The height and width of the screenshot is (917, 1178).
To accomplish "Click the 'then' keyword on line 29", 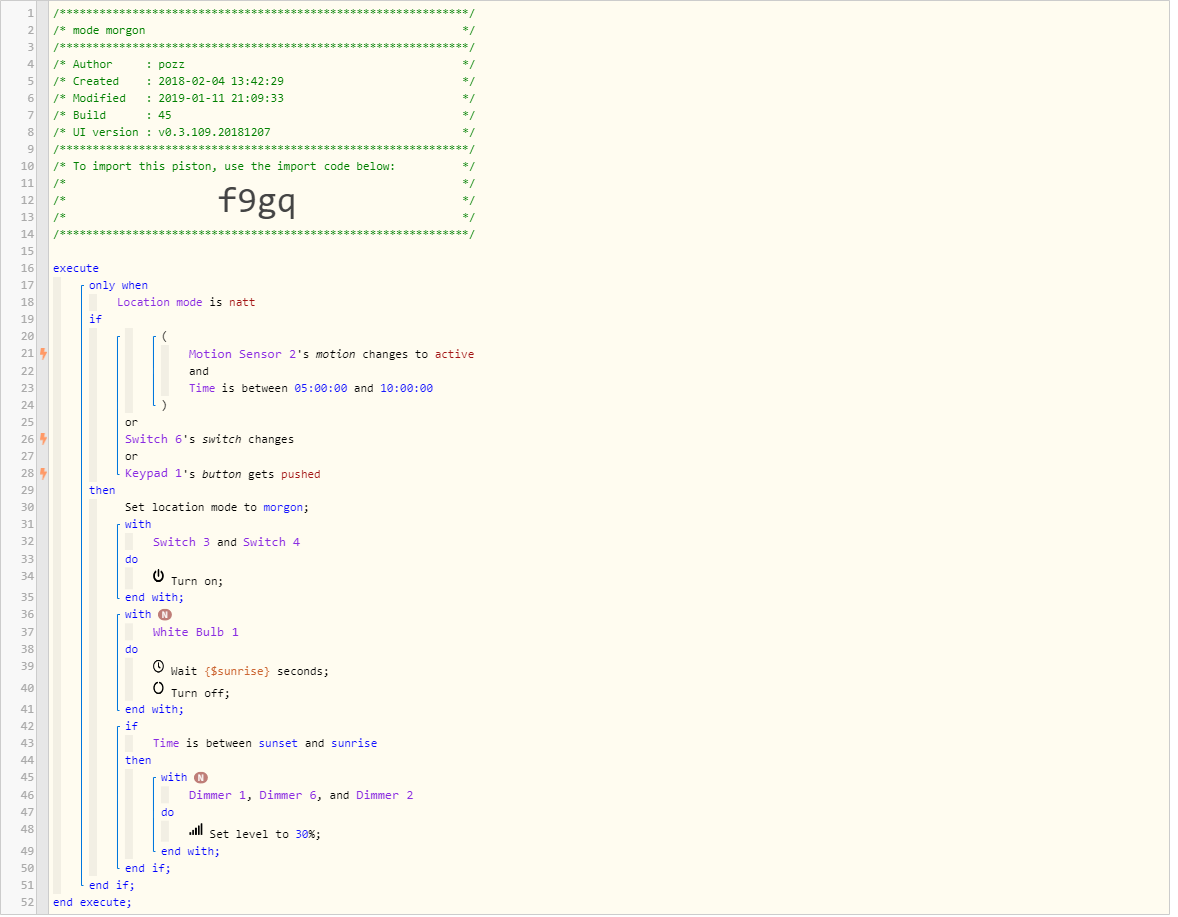I will [102, 490].
